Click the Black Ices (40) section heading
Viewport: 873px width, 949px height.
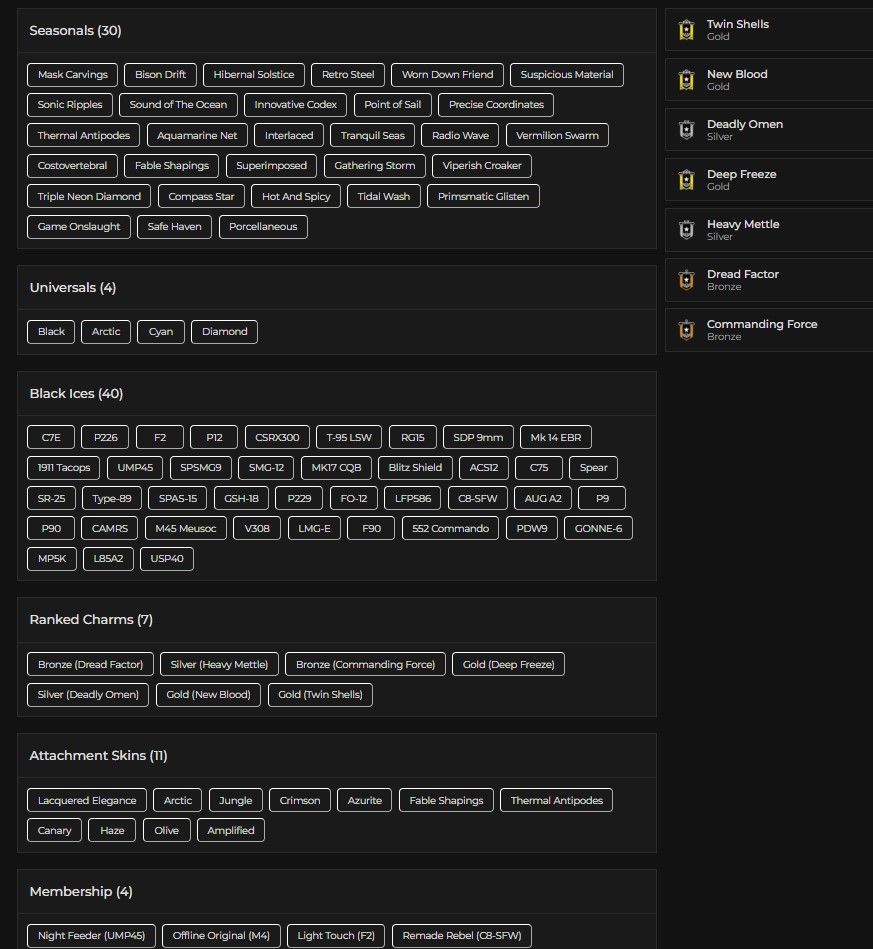pyautogui.click(x=76, y=393)
